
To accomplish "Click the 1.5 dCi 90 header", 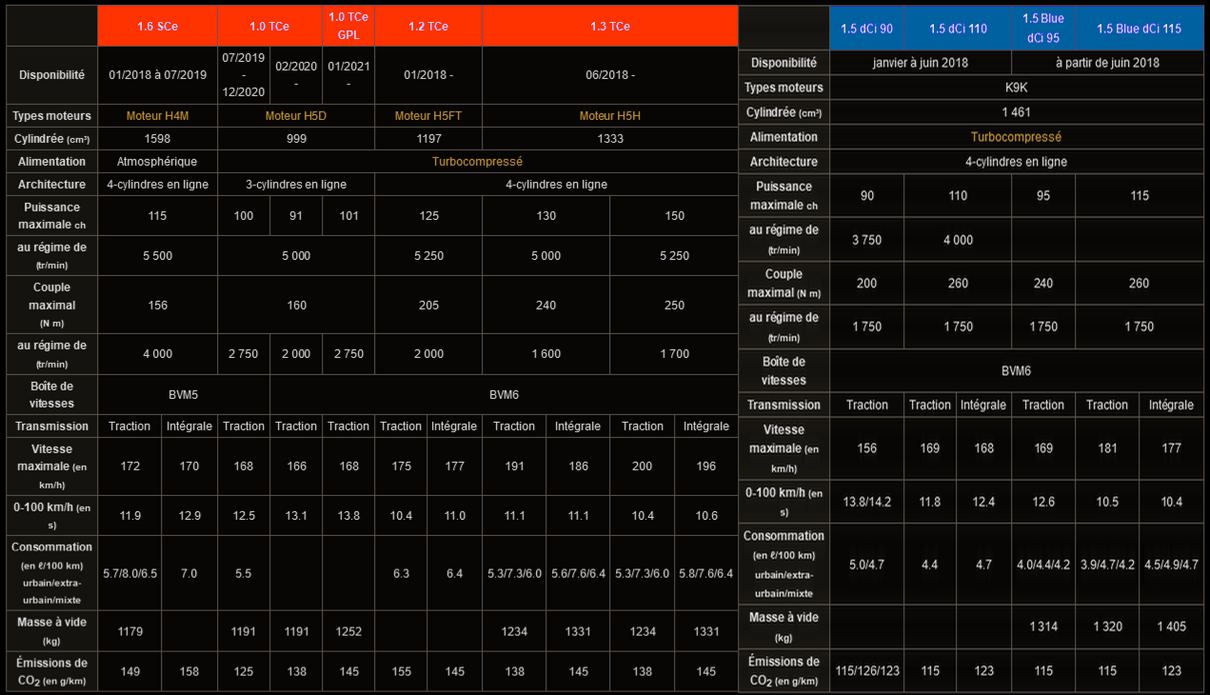I will click(867, 29).
